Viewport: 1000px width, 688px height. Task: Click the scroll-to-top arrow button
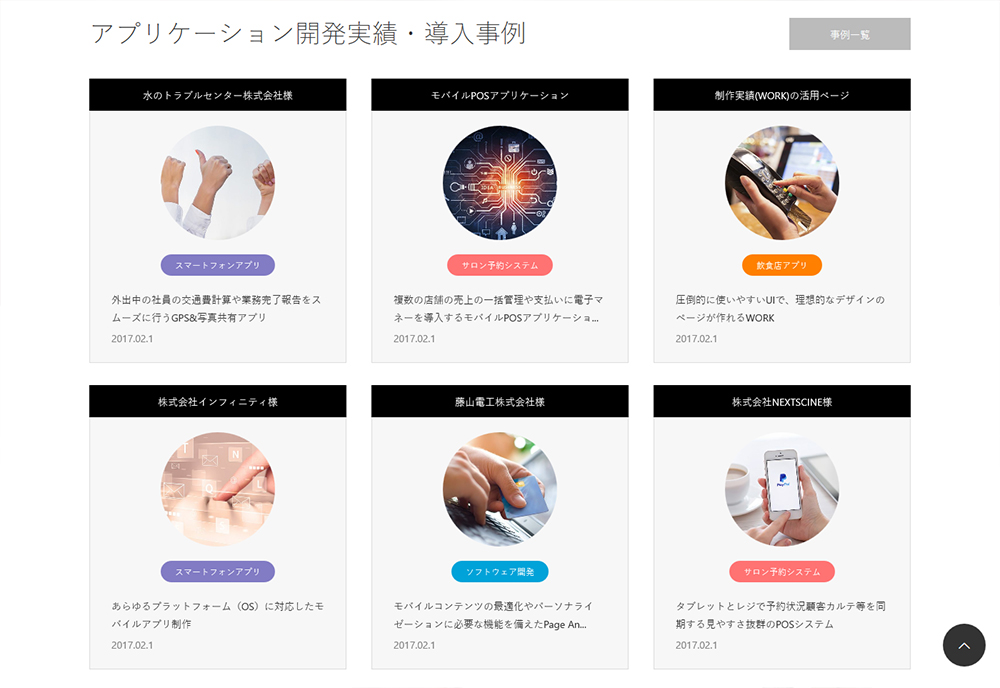tap(964, 645)
